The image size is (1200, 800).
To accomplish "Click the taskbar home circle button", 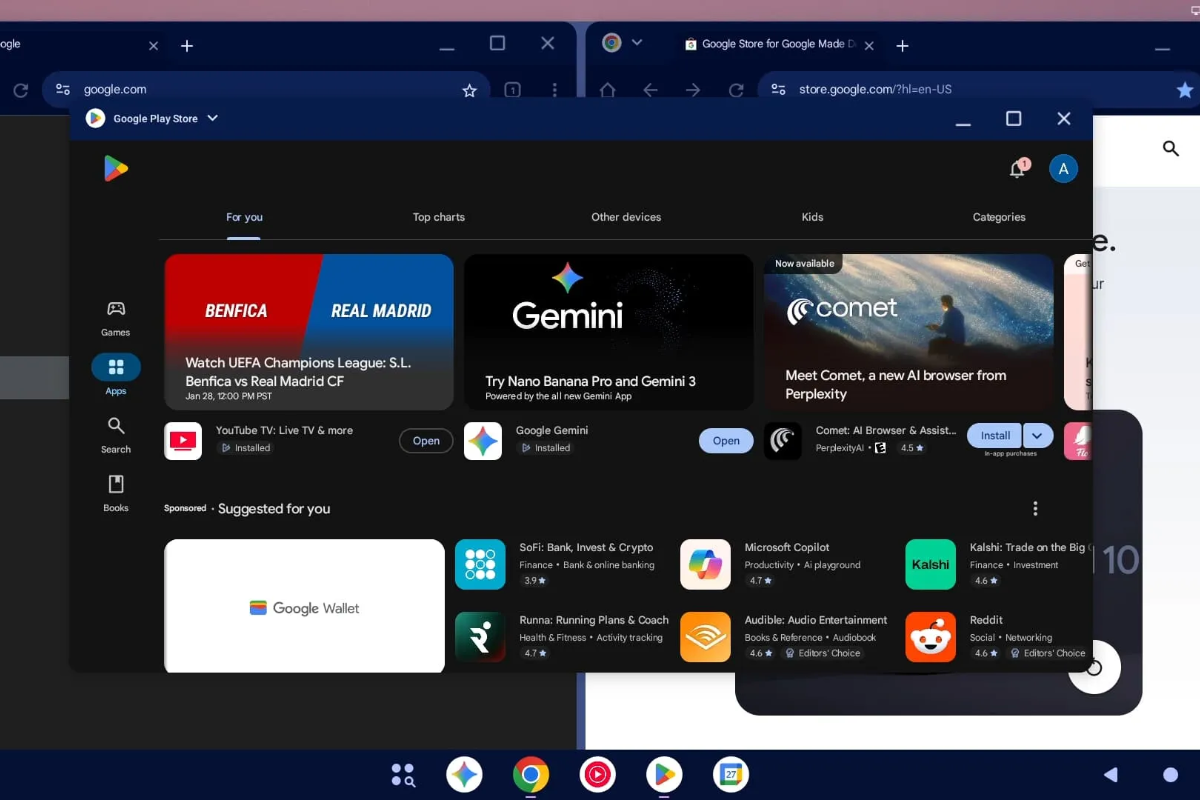I will pyautogui.click(x=1170, y=774).
